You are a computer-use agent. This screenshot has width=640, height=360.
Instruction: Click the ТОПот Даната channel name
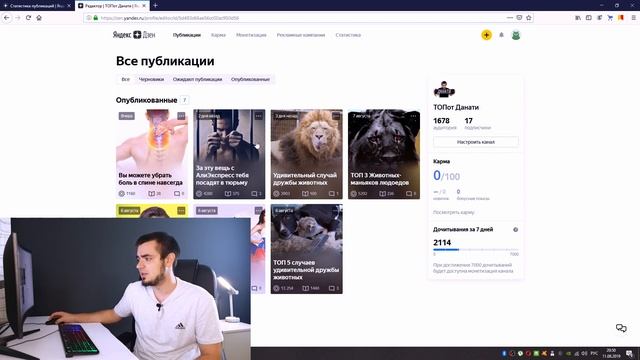point(456,107)
